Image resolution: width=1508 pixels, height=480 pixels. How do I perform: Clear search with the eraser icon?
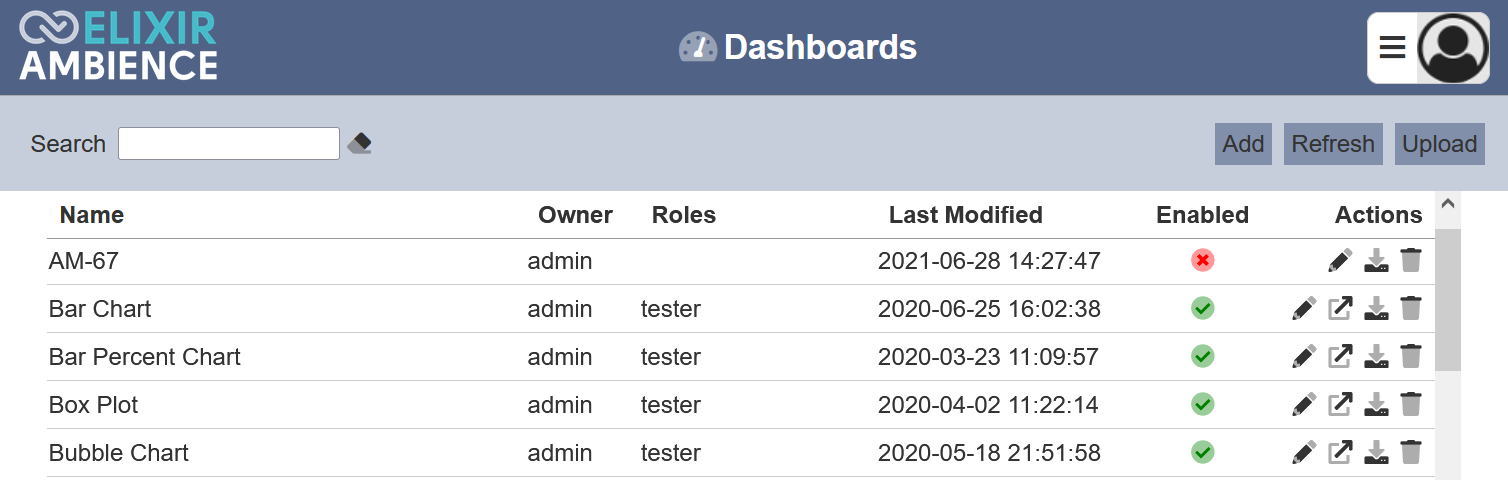tap(360, 144)
